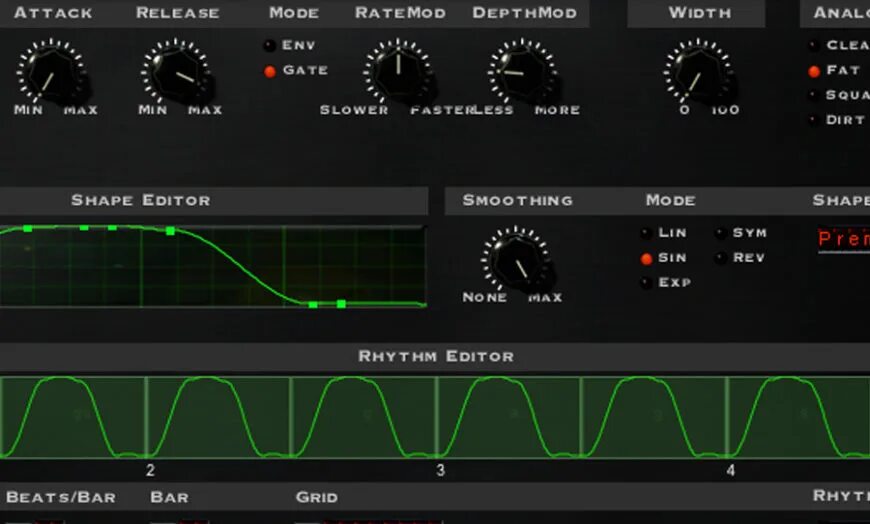This screenshot has width=870, height=524.
Task: Click beat marker 4 in Rhythm Editor
Action: [731, 470]
